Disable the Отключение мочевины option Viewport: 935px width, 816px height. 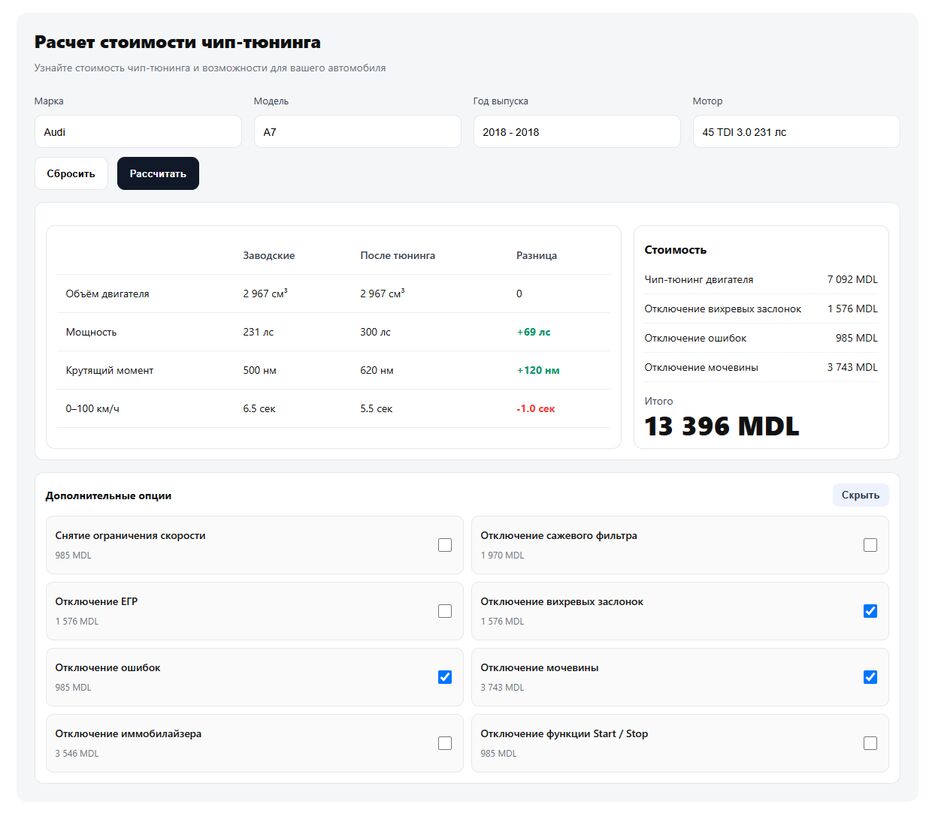[x=870, y=677]
